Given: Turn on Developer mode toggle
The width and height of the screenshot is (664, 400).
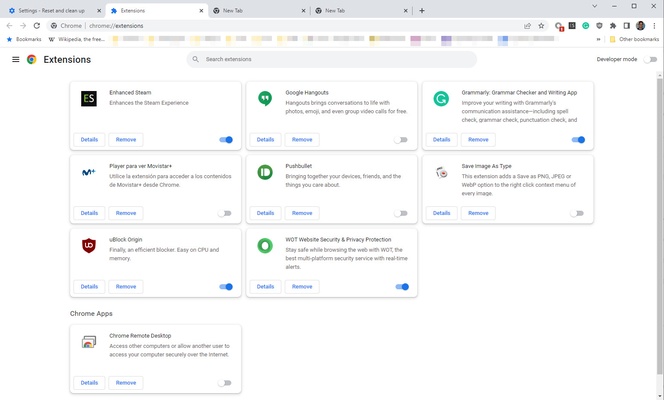Looking at the screenshot, I should 650,59.
